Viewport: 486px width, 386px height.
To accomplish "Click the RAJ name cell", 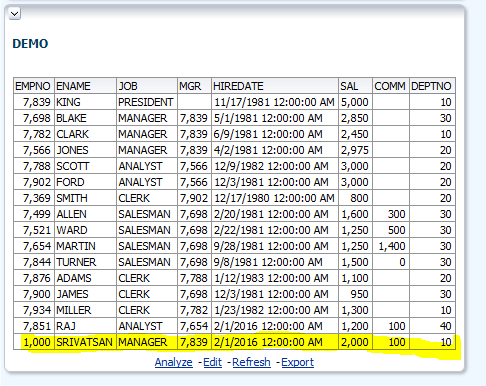I will pyautogui.click(x=85, y=326).
